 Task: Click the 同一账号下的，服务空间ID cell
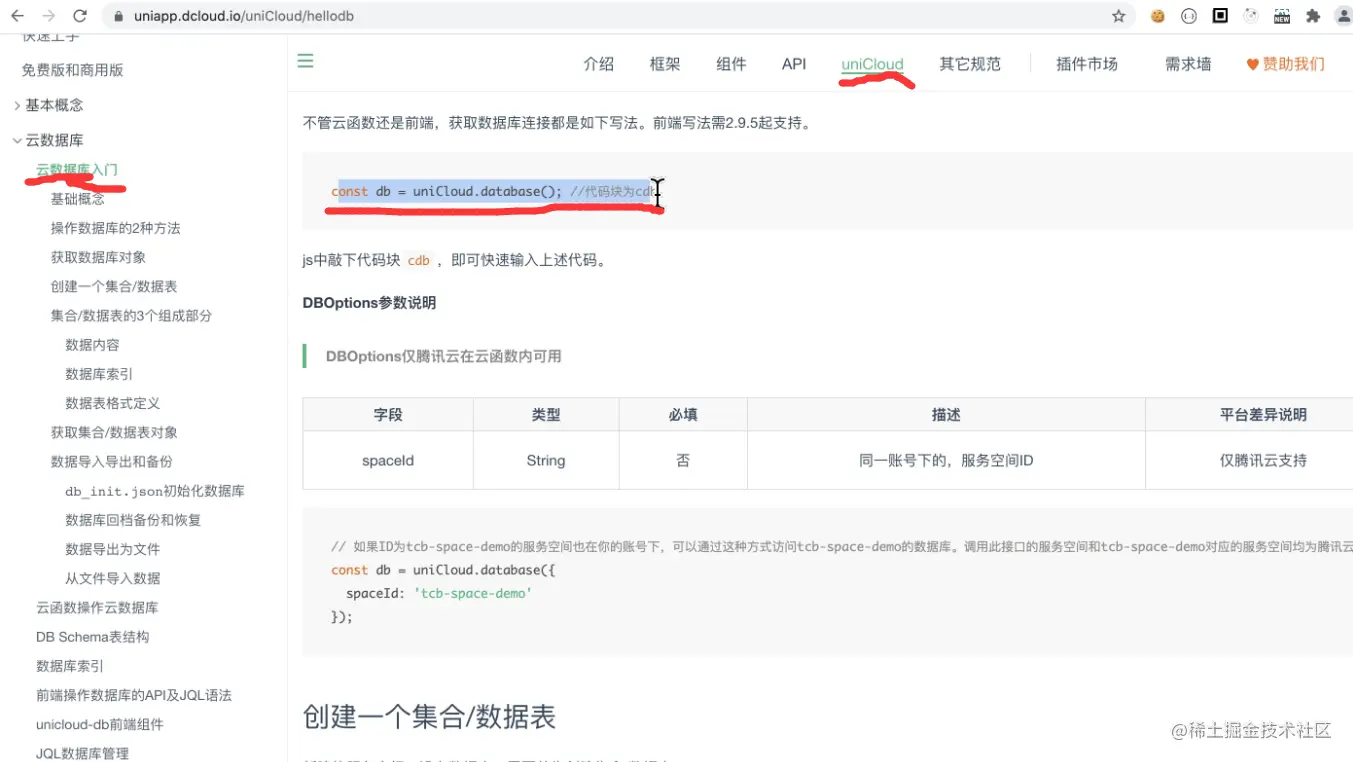click(x=946, y=461)
